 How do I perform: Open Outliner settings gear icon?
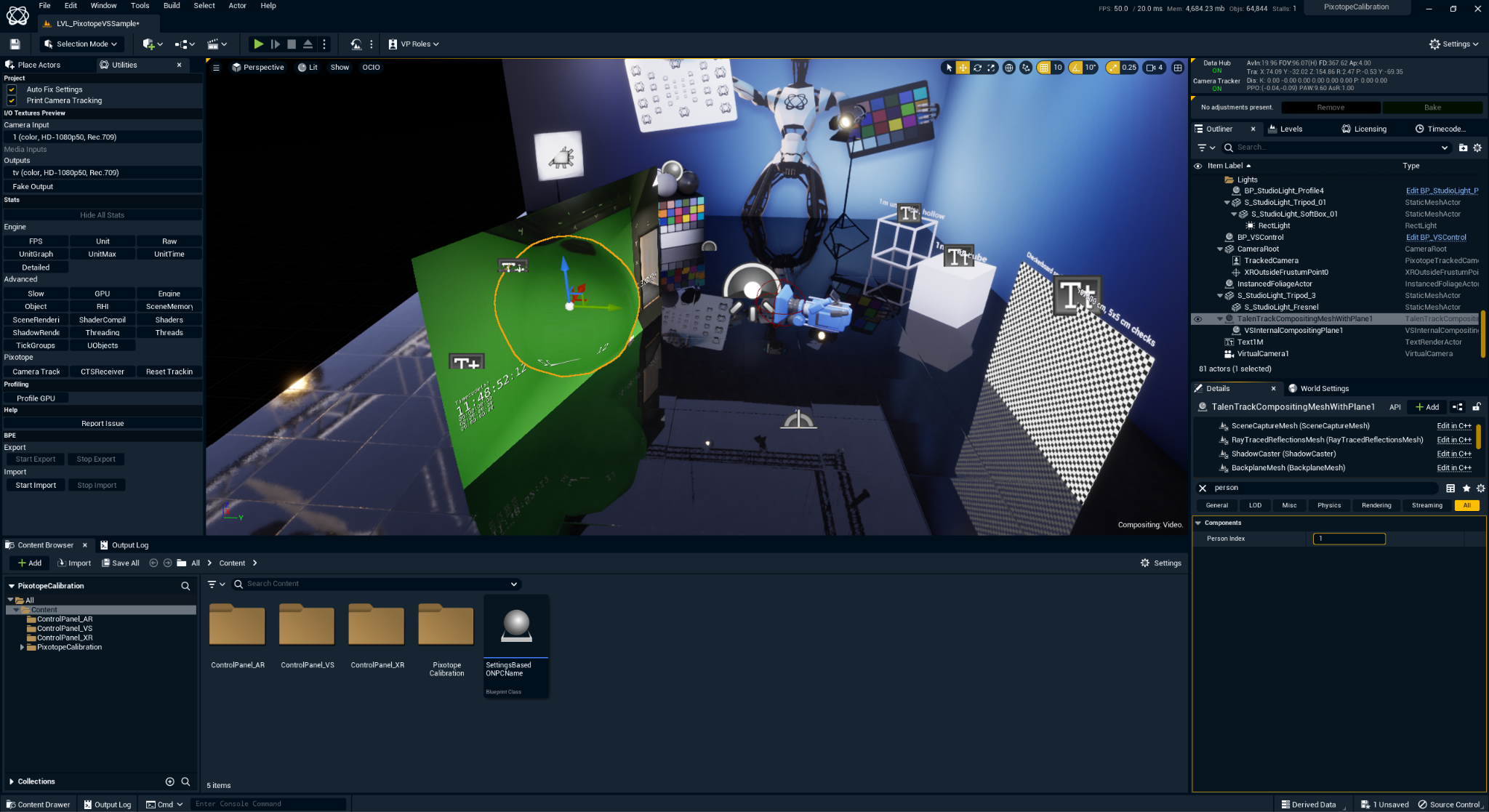(1477, 148)
